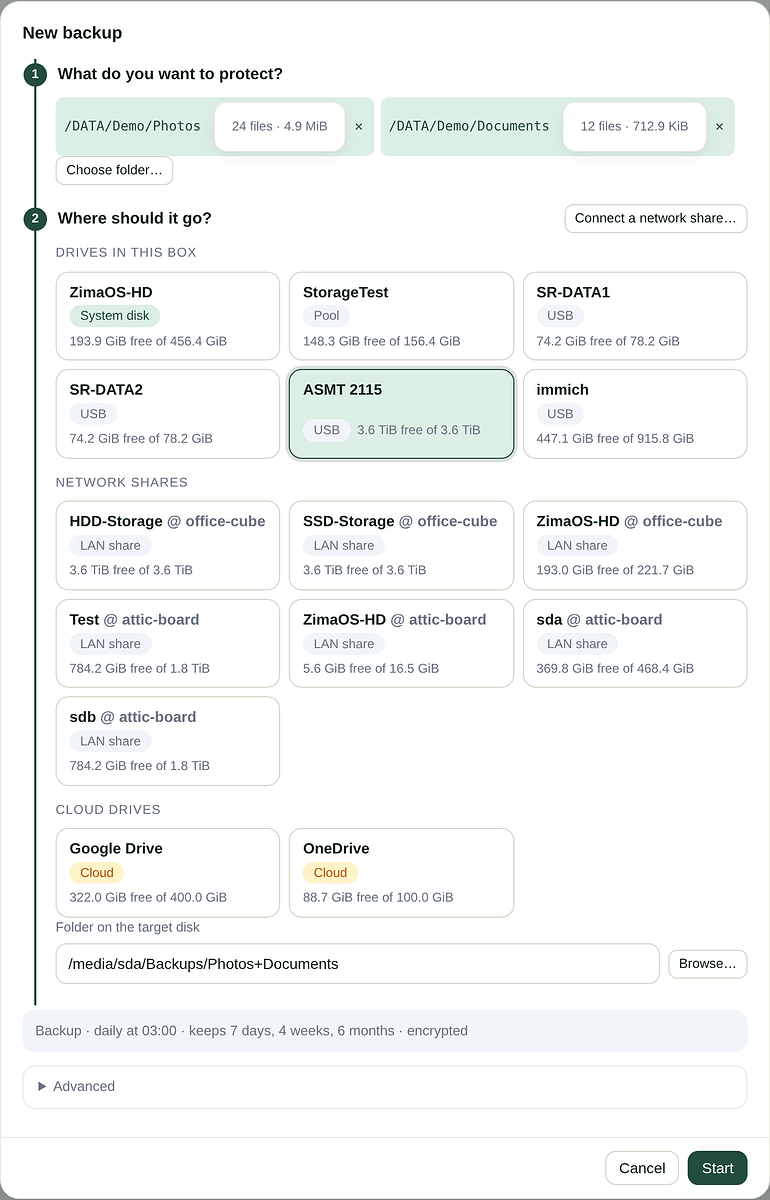Image resolution: width=770 pixels, height=1200 pixels.
Task: Select the Google Drive cloud card
Action: (168, 872)
